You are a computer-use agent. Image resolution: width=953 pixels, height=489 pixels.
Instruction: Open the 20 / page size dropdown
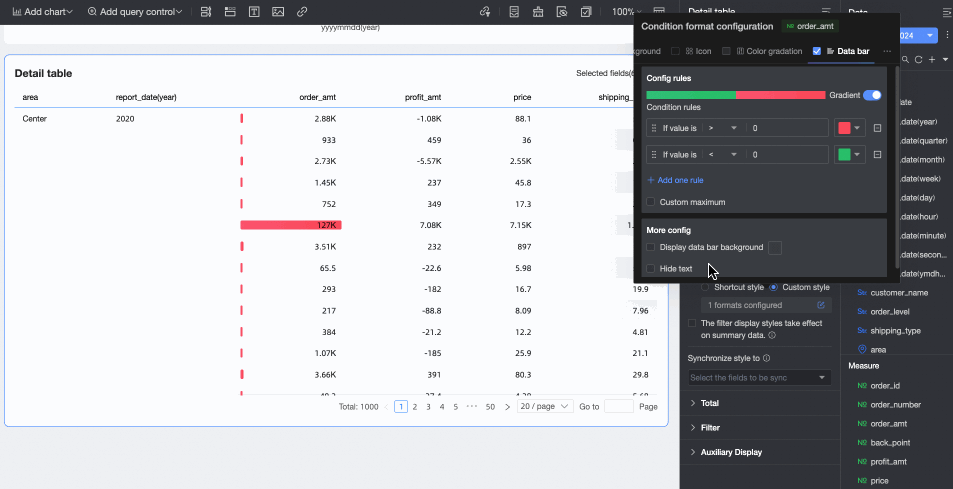point(545,406)
